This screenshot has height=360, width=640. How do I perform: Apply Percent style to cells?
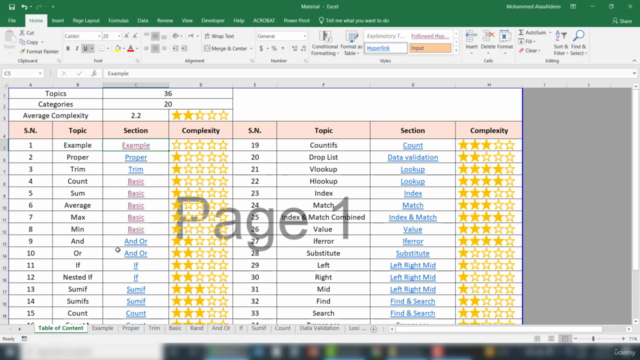[x=274, y=49]
